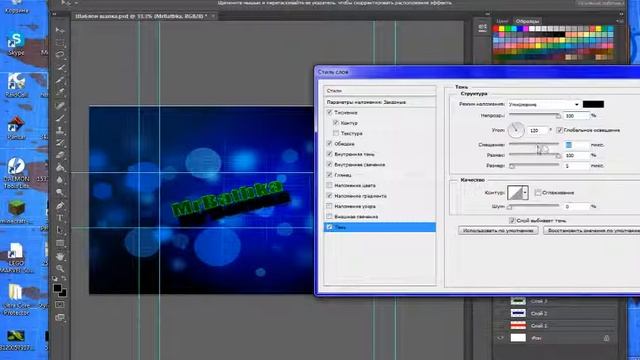The height and width of the screenshot is (360, 640).
Task: Change screen mode at toolbar bottom
Action: point(60,317)
